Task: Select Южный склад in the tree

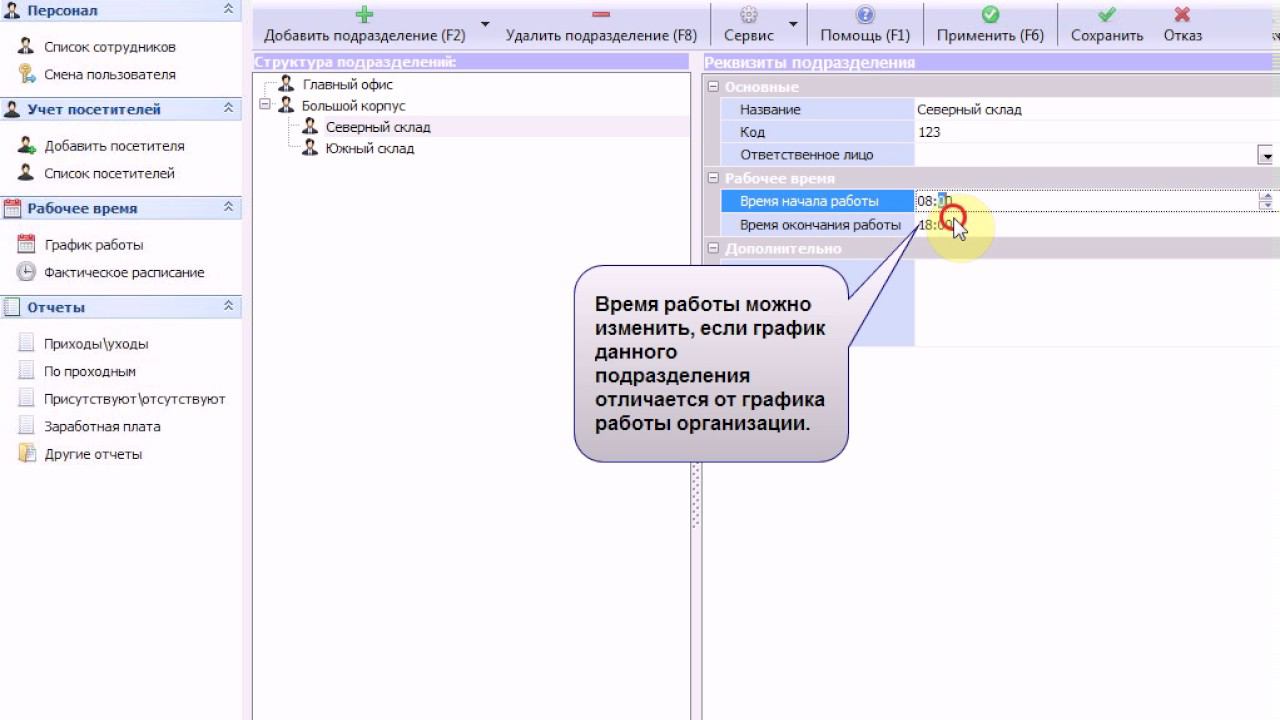Action: 370,148
